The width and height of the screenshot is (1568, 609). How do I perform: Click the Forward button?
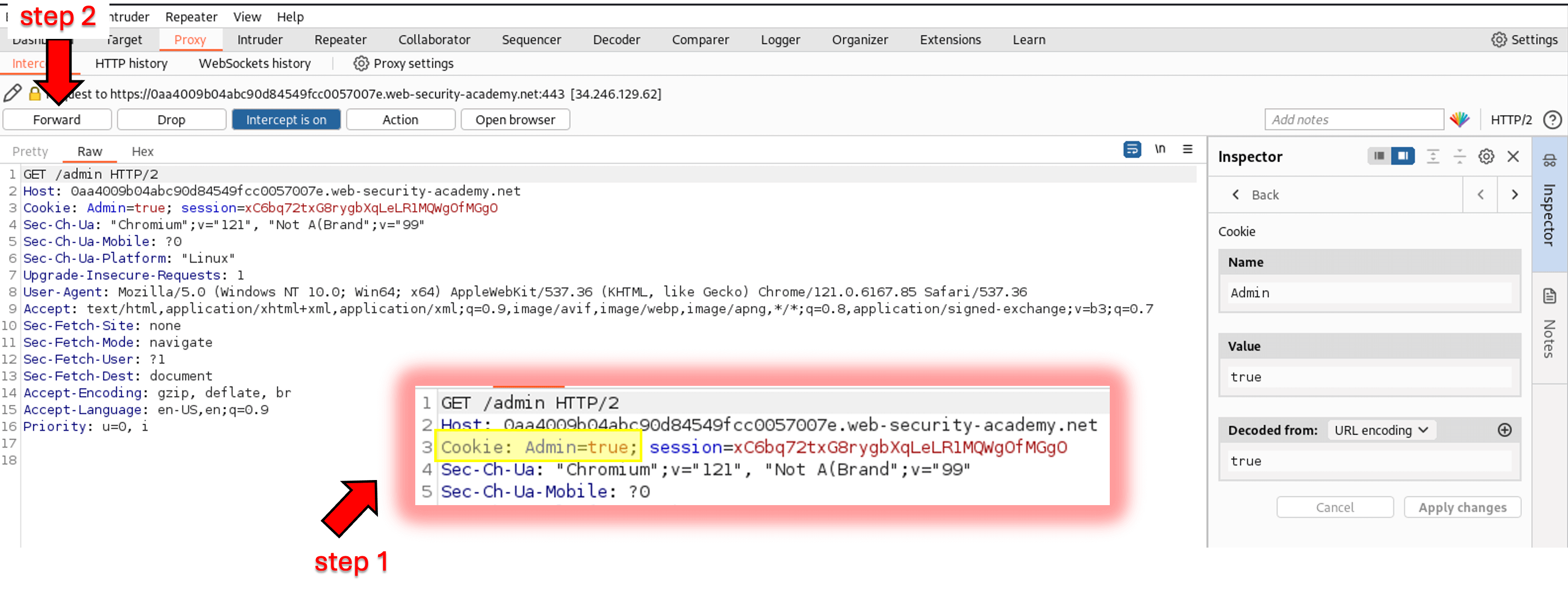click(x=58, y=119)
